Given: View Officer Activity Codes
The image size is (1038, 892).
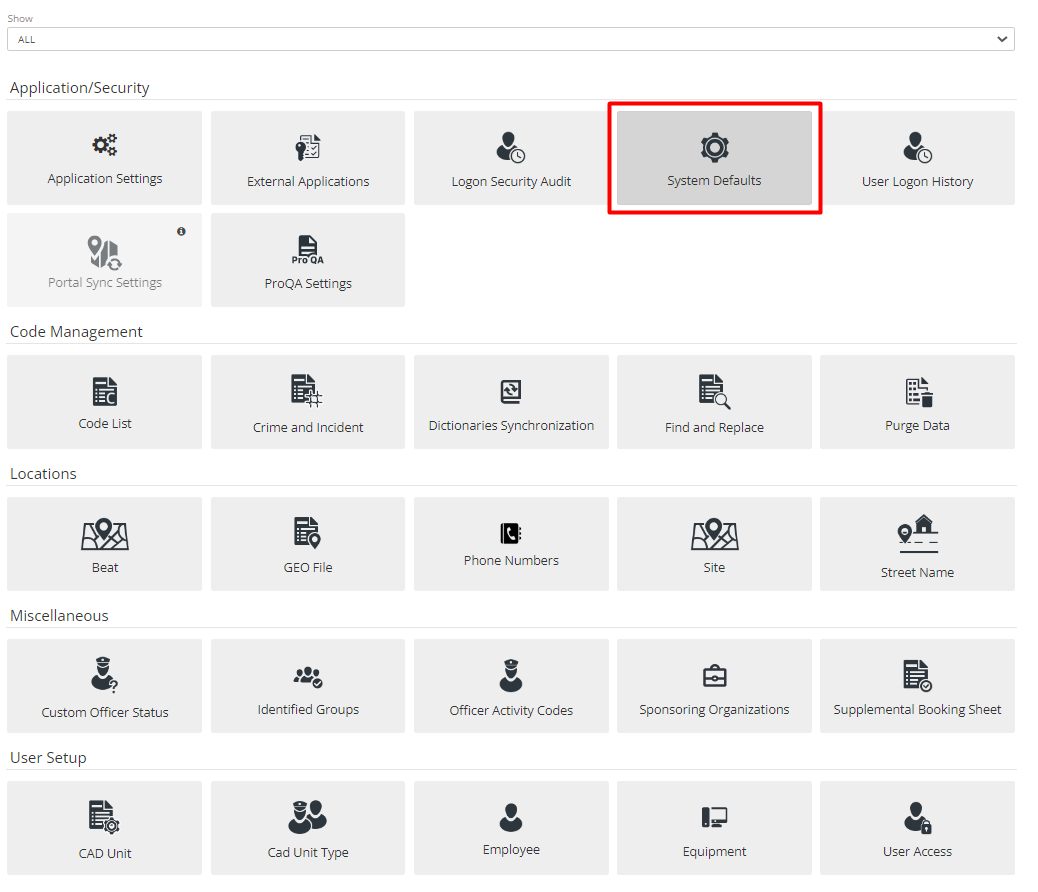Looking at the screenshot, I should [x=511, y=686].
